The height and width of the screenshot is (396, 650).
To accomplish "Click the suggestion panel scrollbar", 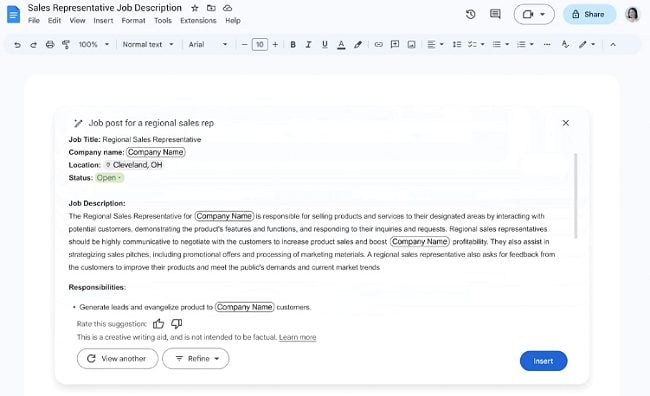I will tap(575, 196).
